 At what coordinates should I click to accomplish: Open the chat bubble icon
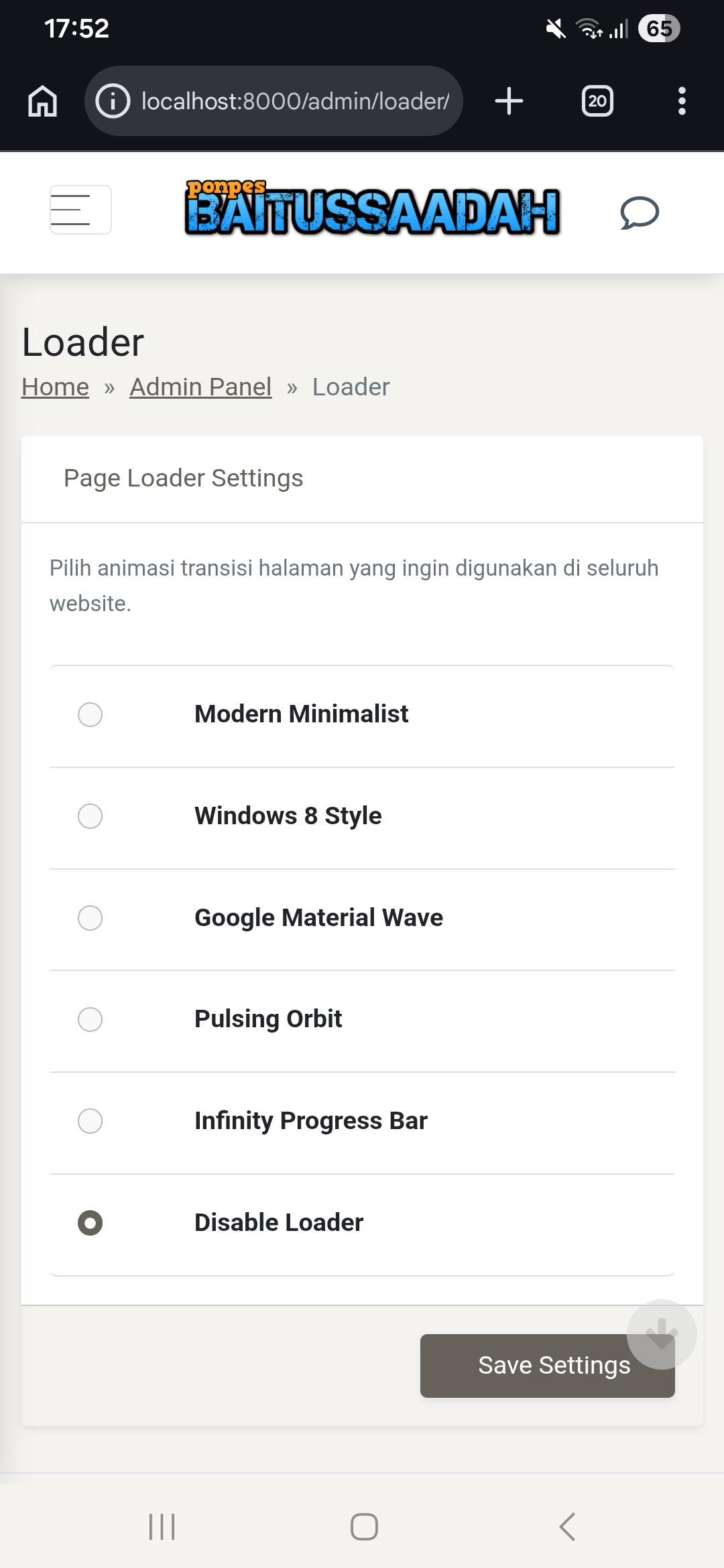coord(640,213)
